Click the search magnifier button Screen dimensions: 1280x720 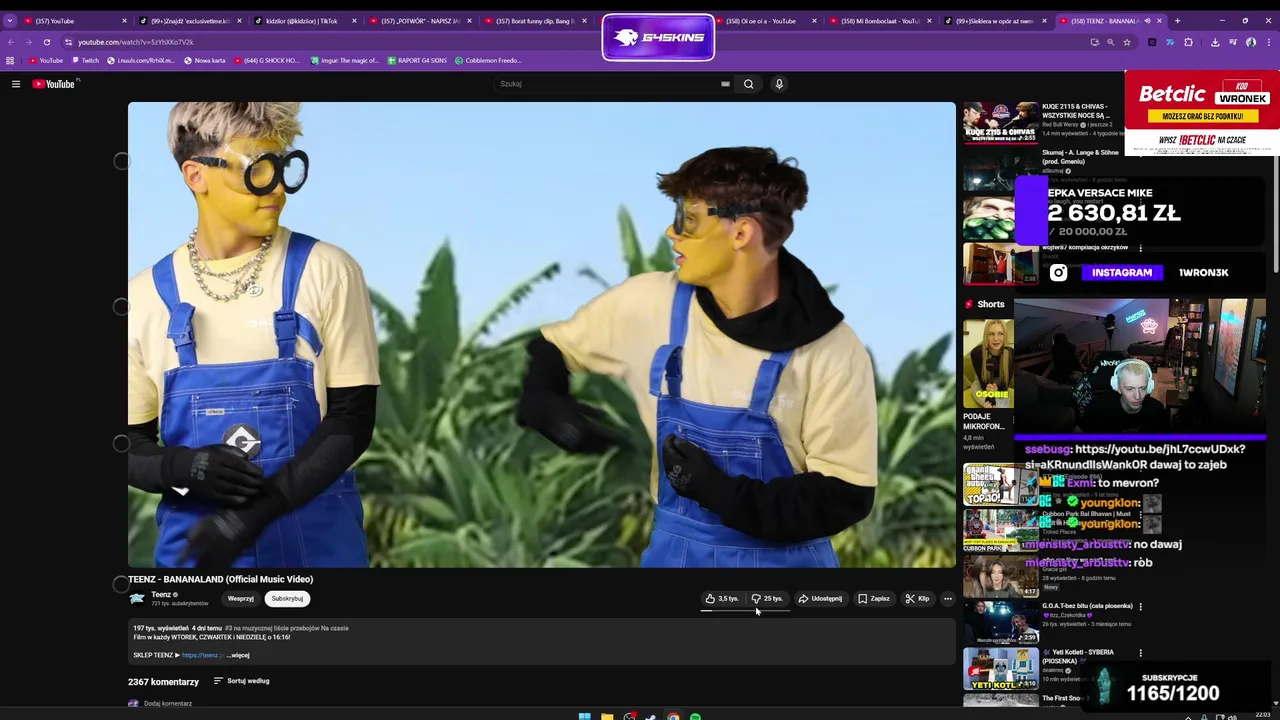pyautogui.click(x=748, y=84)
